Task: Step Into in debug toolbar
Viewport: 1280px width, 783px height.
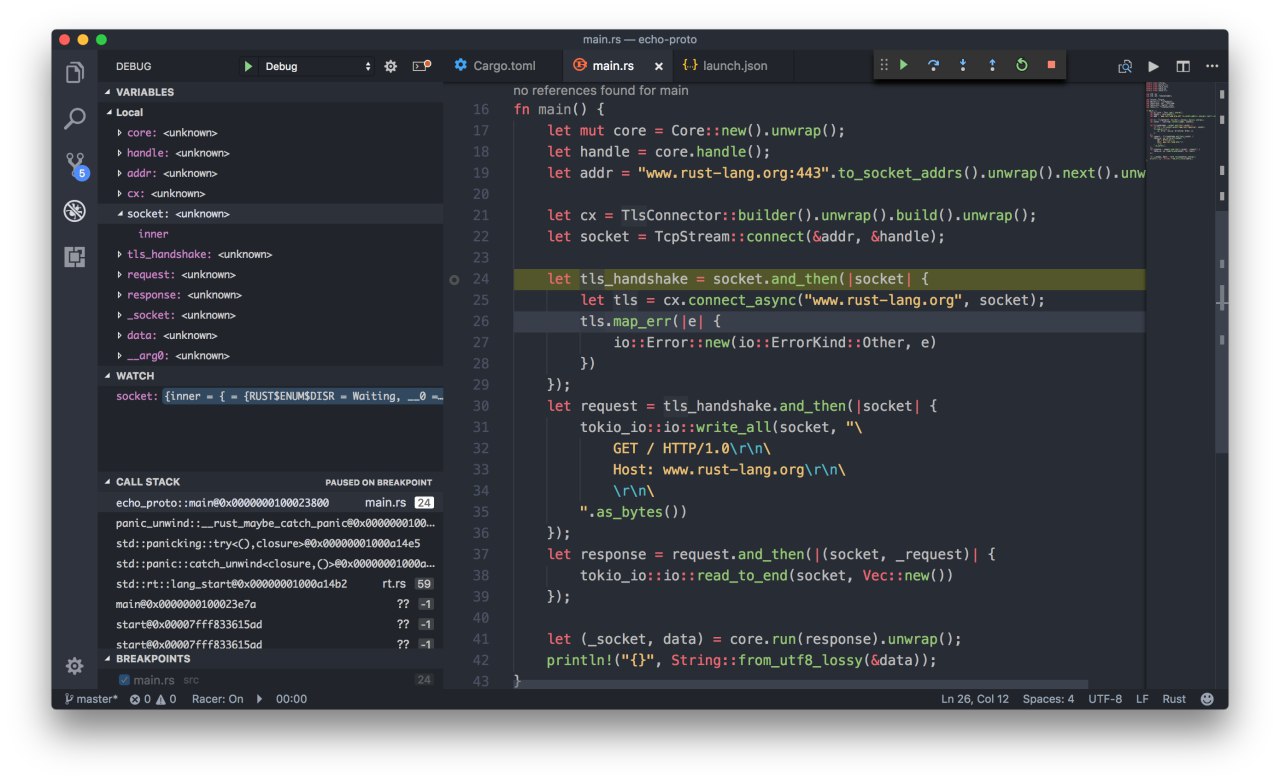Action: tap(963, 65)
